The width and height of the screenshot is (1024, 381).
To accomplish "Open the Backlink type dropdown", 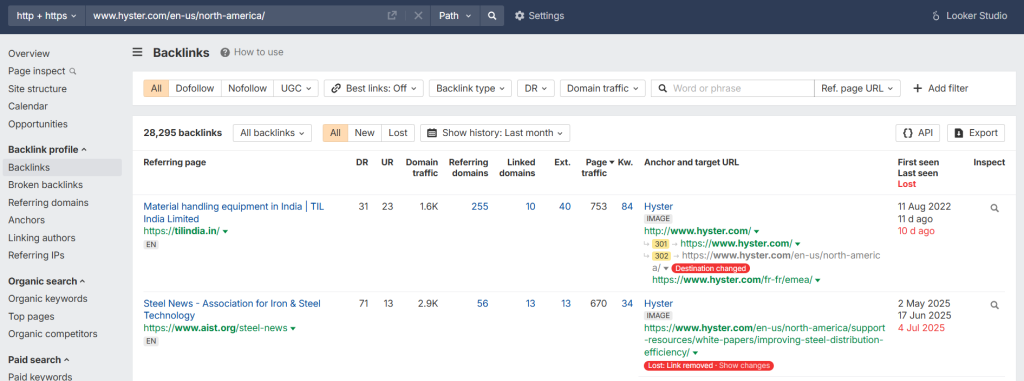I will (x=470, y=88).
